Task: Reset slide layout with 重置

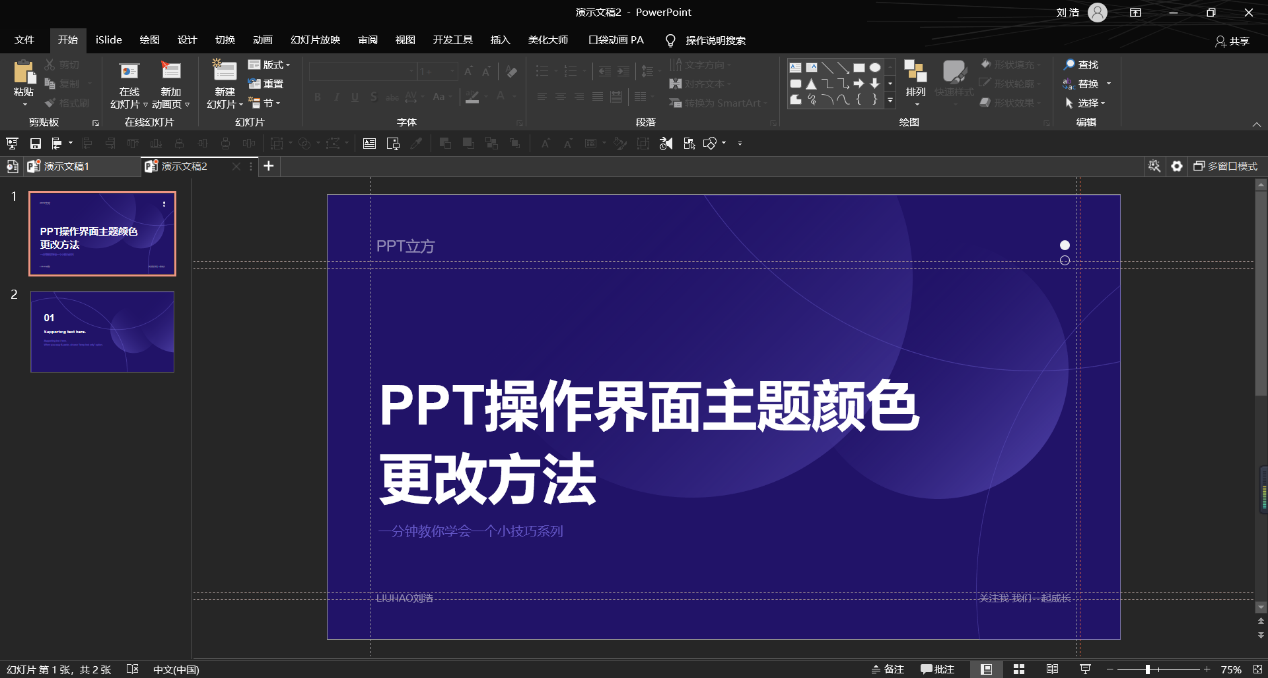Action: point(266,84)
